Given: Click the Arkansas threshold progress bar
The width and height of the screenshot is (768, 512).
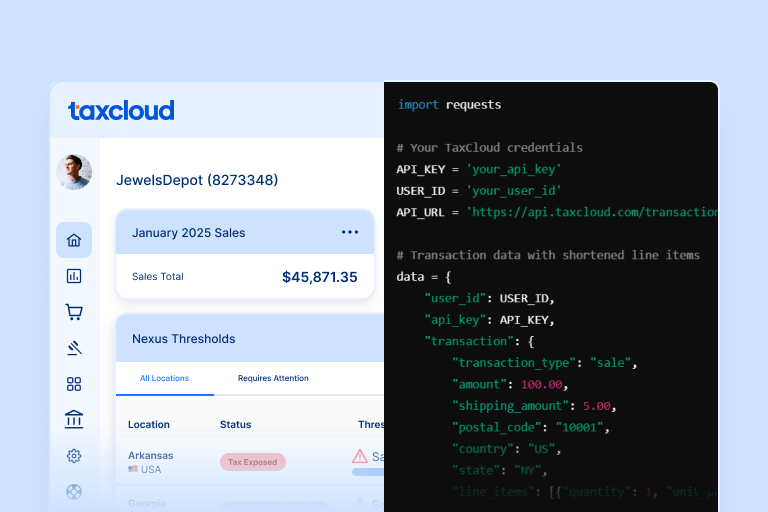Looking at the screenshot, I should [368, 472].
